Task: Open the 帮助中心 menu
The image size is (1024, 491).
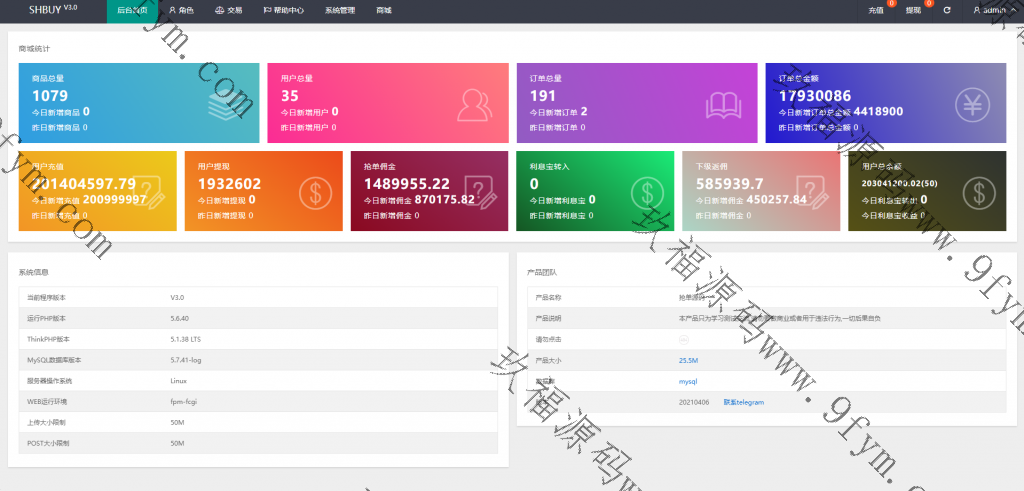Action: pos(283,10)
